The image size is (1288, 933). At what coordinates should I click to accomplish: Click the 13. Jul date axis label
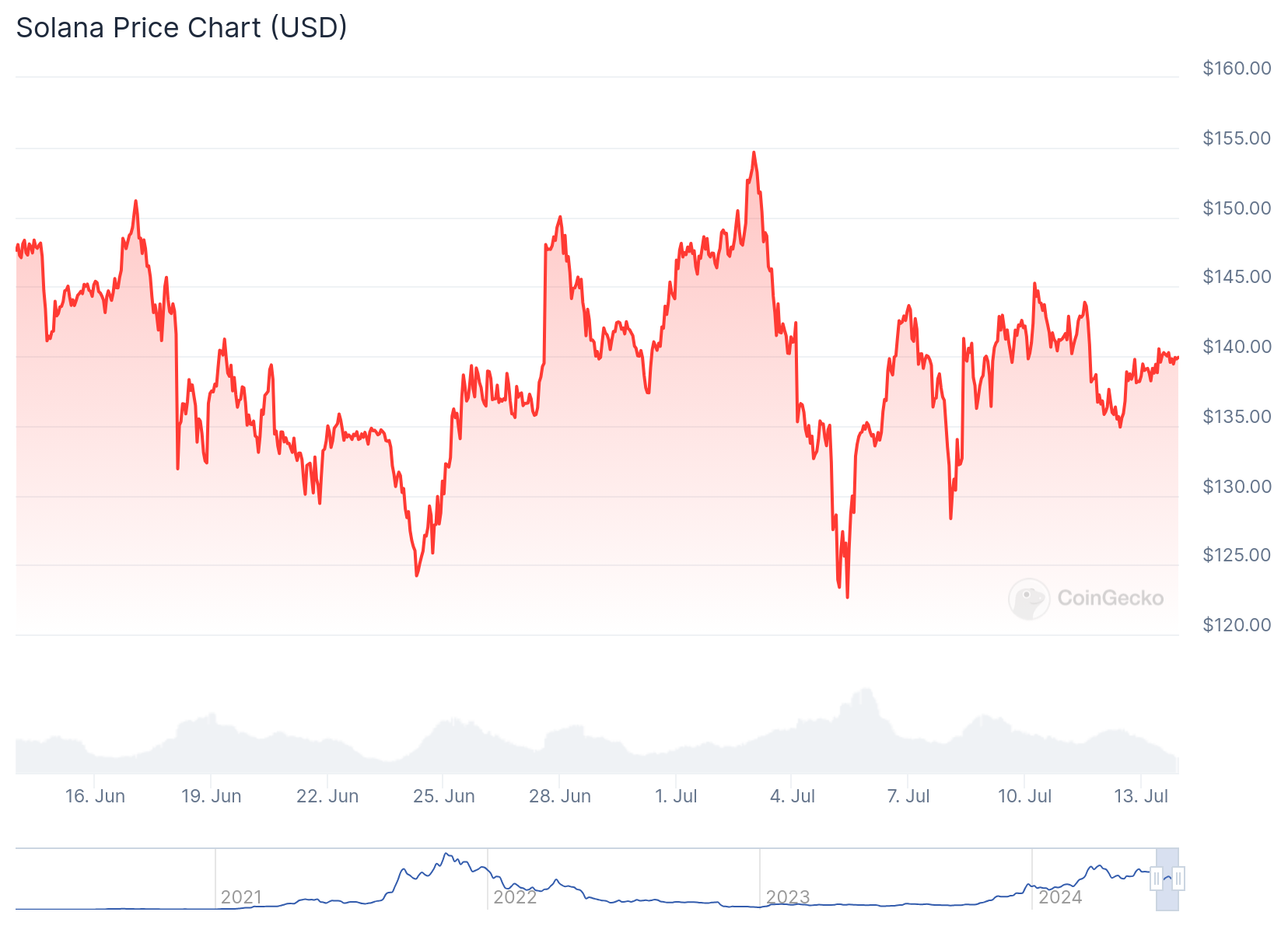click(x=1141, y=796)
